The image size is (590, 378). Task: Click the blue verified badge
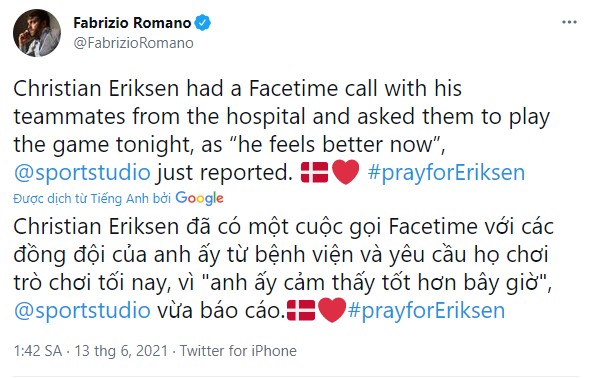click(x=202, y=23)
